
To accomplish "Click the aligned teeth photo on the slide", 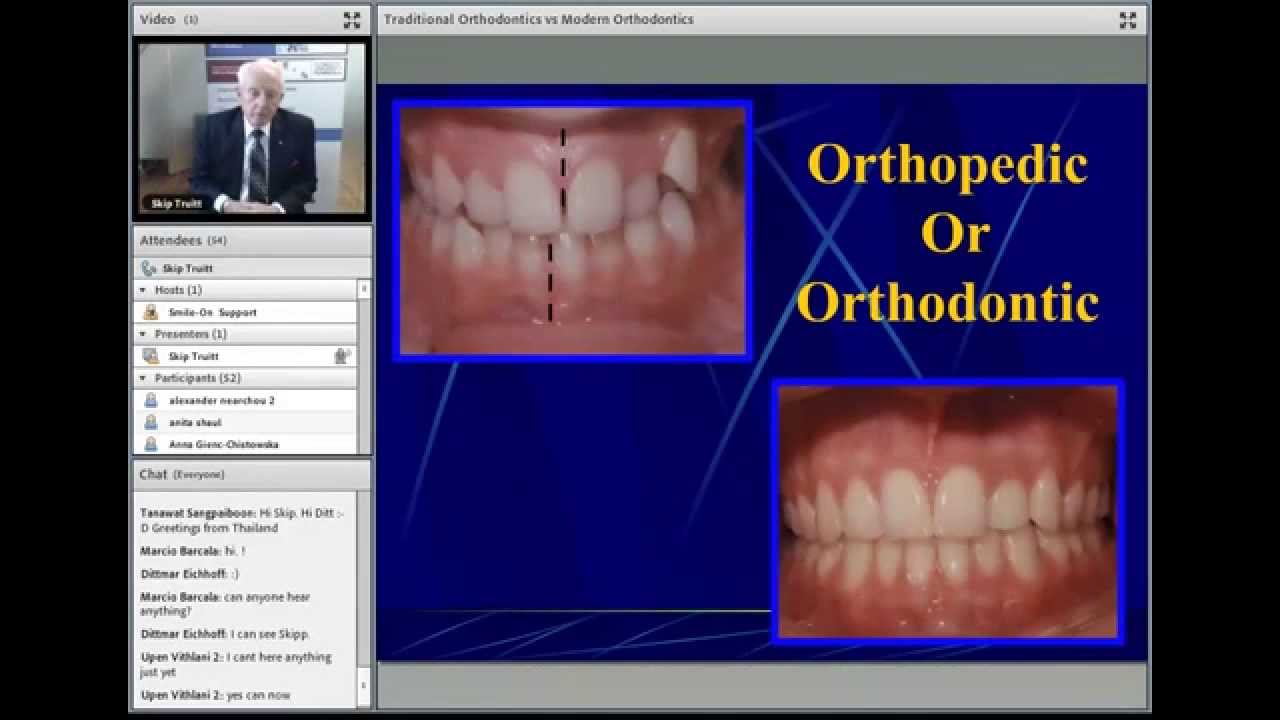I will 947,511.
